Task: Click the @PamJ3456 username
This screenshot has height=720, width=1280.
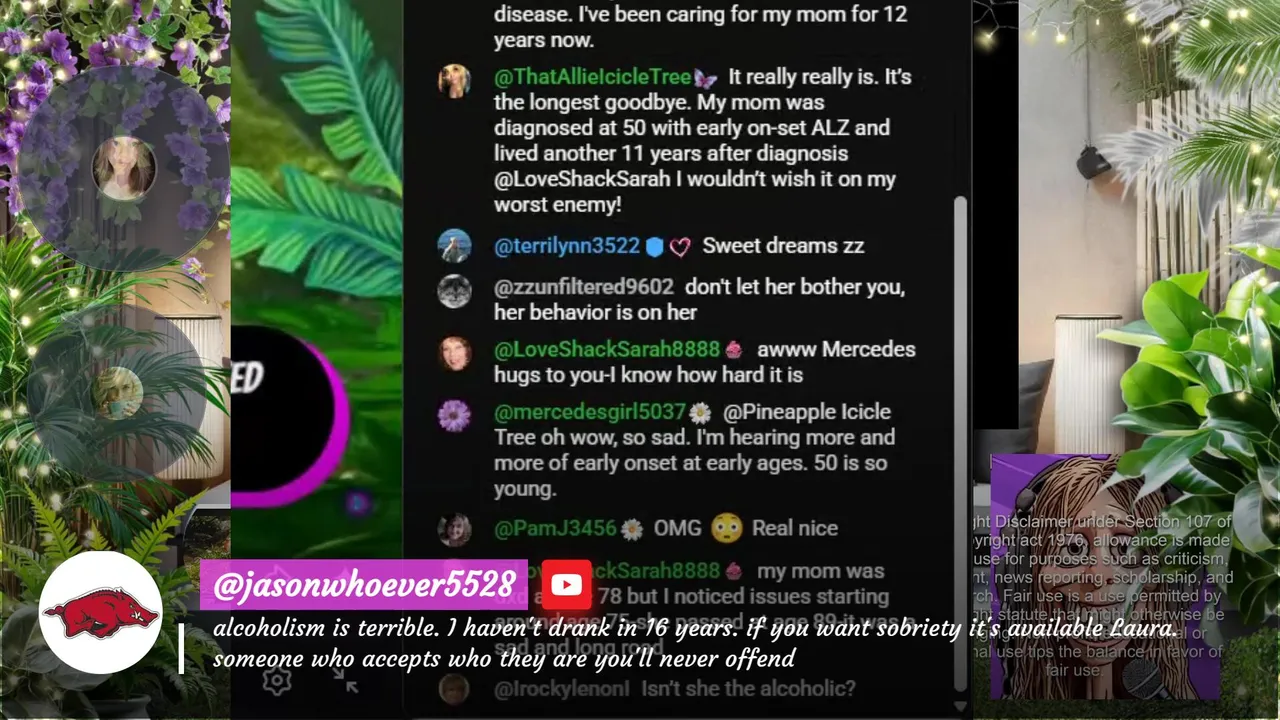Action: [555, 528]
